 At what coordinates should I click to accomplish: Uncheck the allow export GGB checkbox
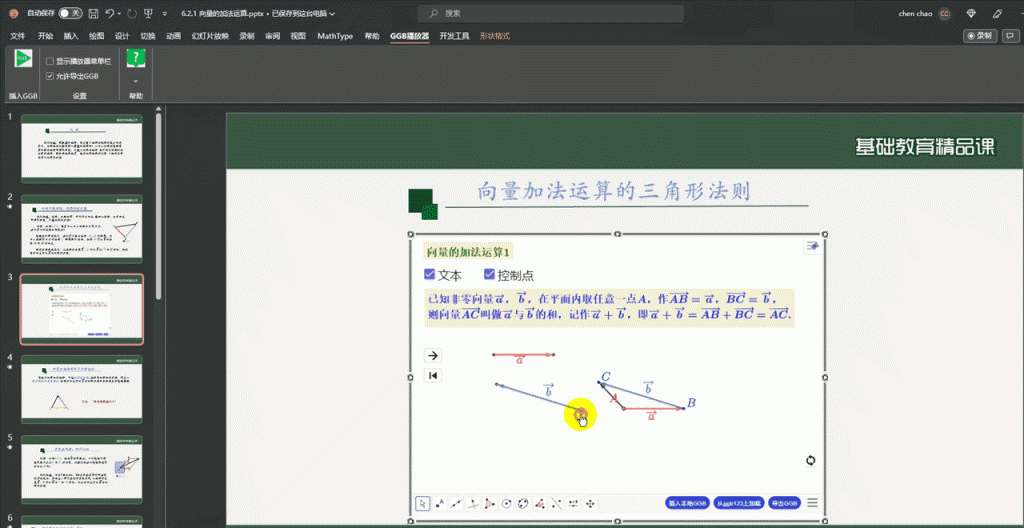click(50, 76)
